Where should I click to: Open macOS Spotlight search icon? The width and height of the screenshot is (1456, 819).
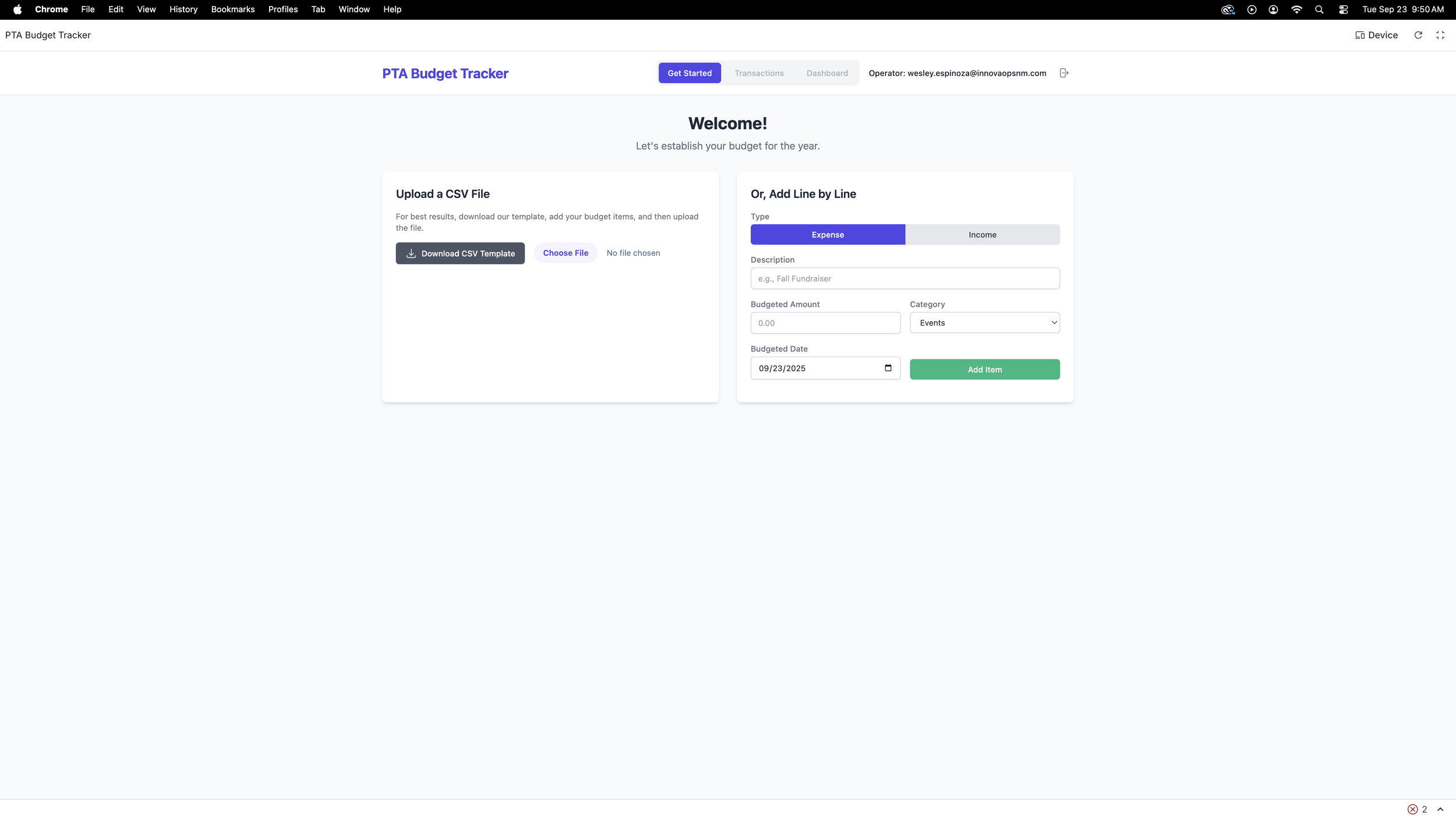point(1319,9)
